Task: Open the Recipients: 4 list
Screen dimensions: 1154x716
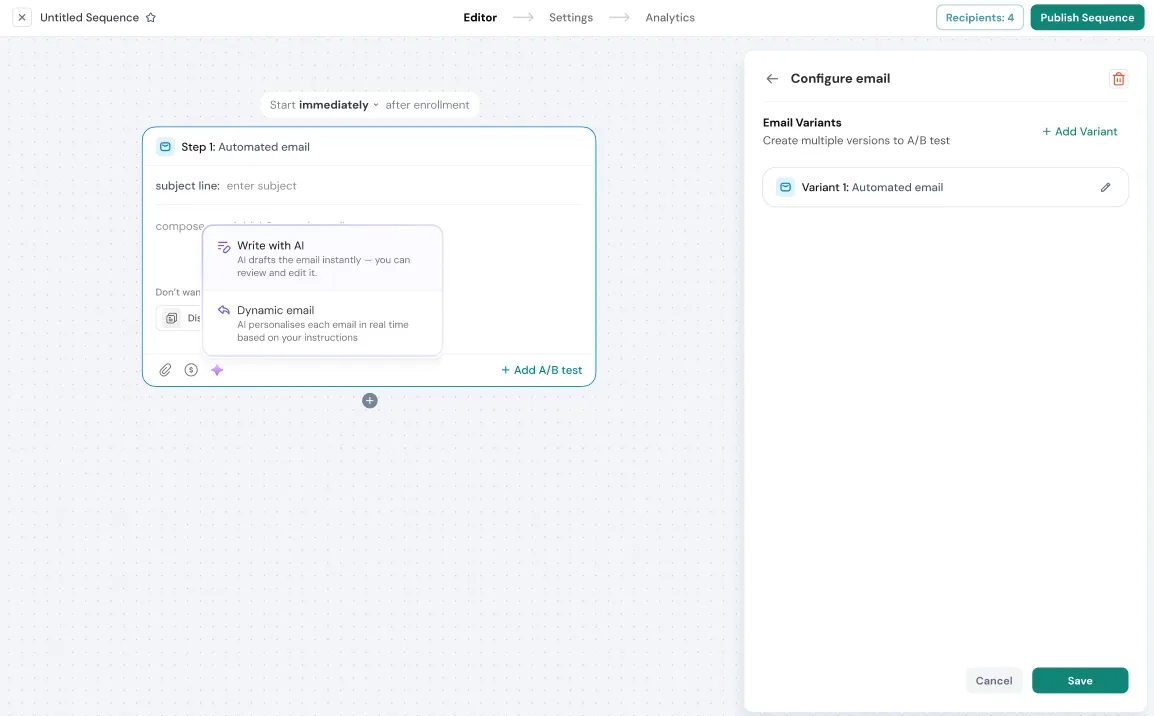Action: click(x=980, y=17)
